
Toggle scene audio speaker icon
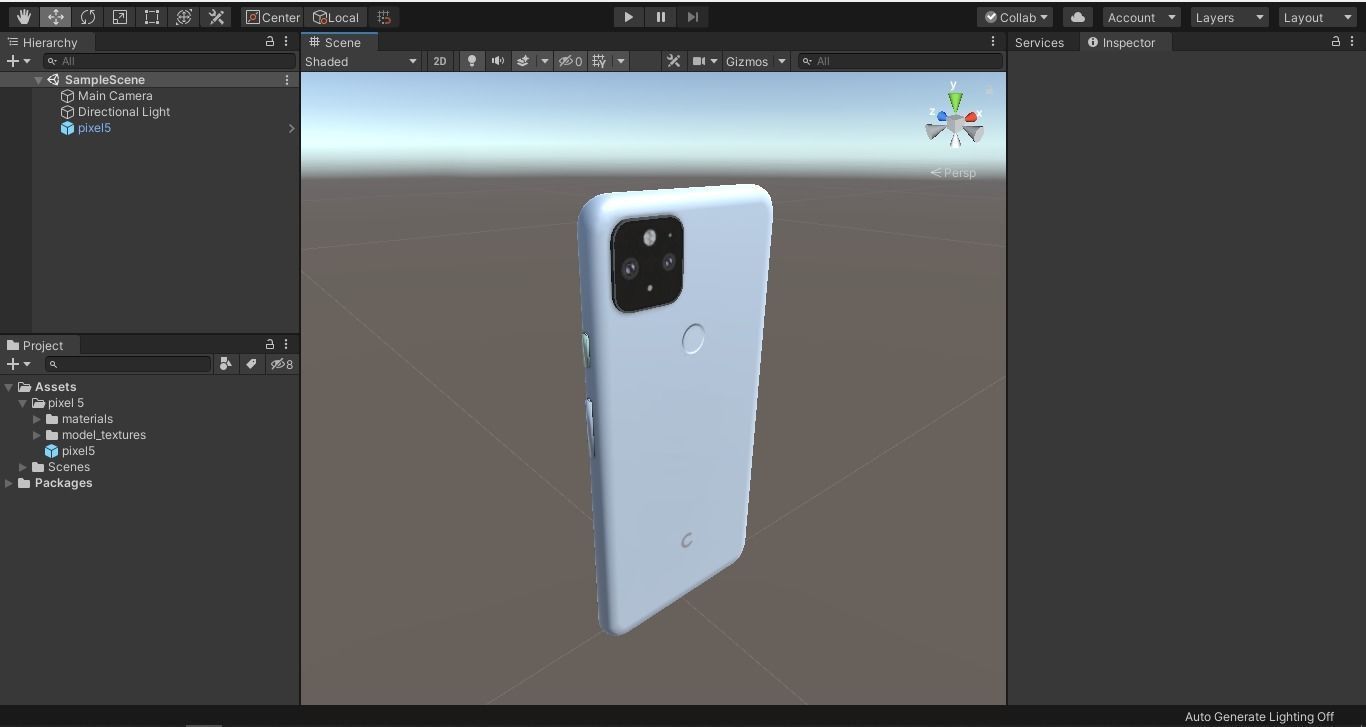coord(497,61)
